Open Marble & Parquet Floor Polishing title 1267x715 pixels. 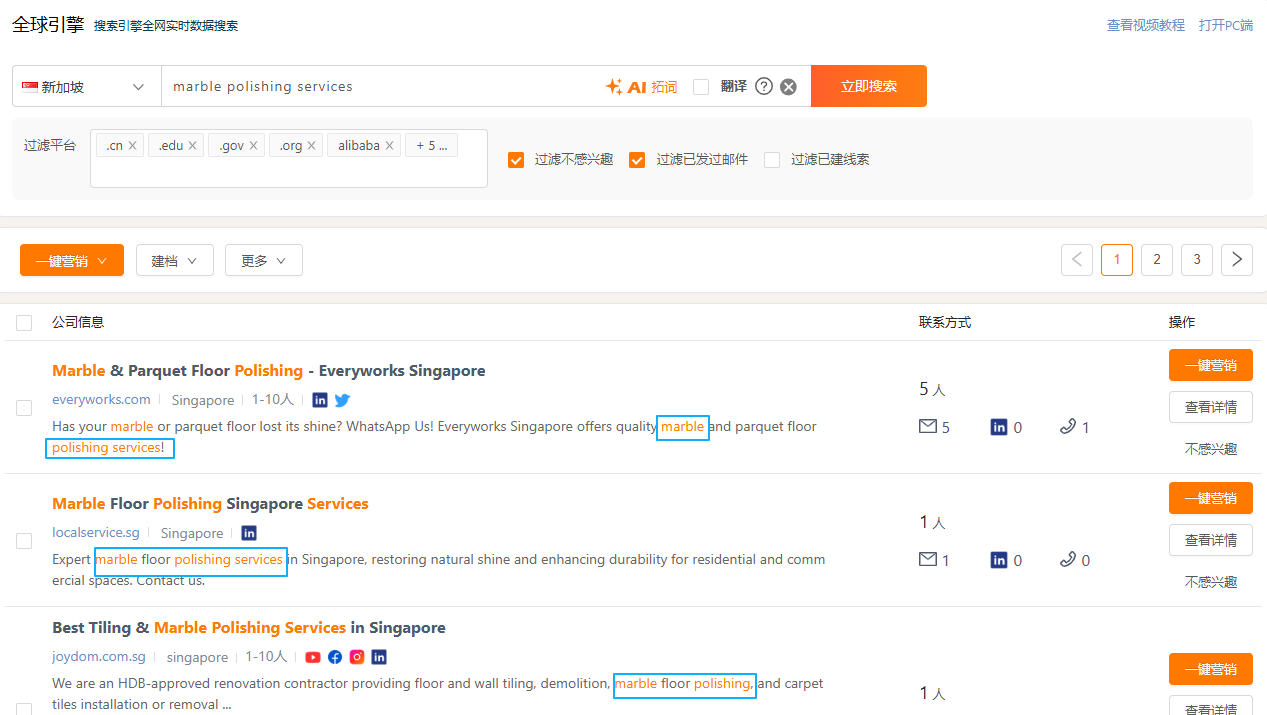point(268,371)
